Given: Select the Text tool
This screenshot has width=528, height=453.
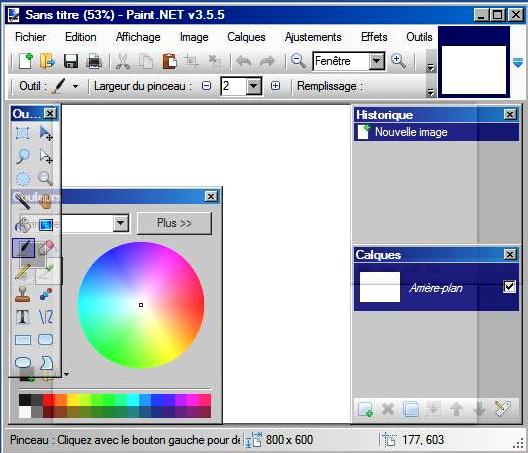Looking at the screenshot, I should 23,317.
